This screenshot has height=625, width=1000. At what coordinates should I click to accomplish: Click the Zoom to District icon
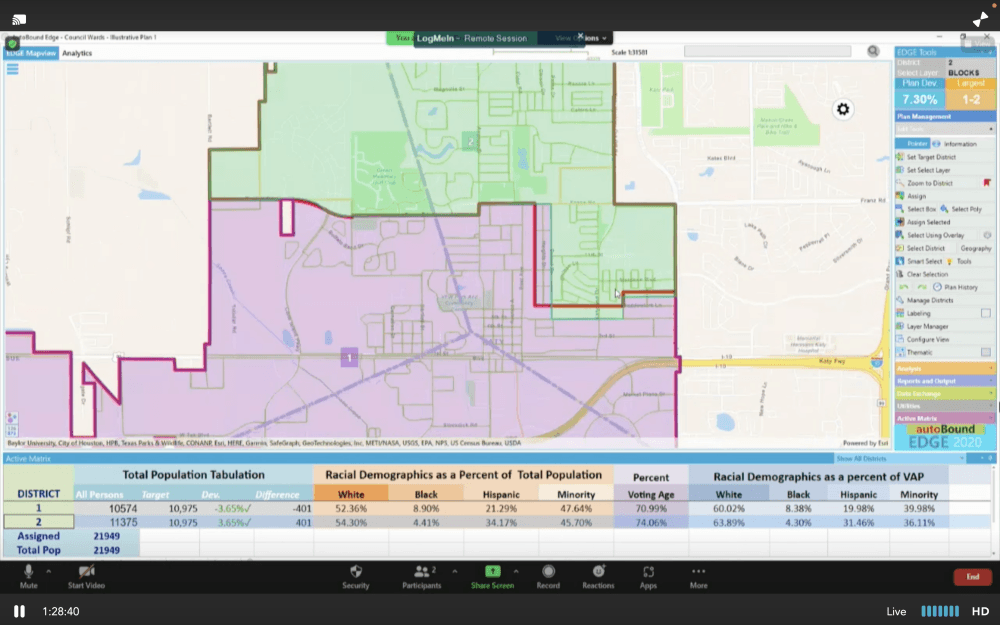[900, 183]
